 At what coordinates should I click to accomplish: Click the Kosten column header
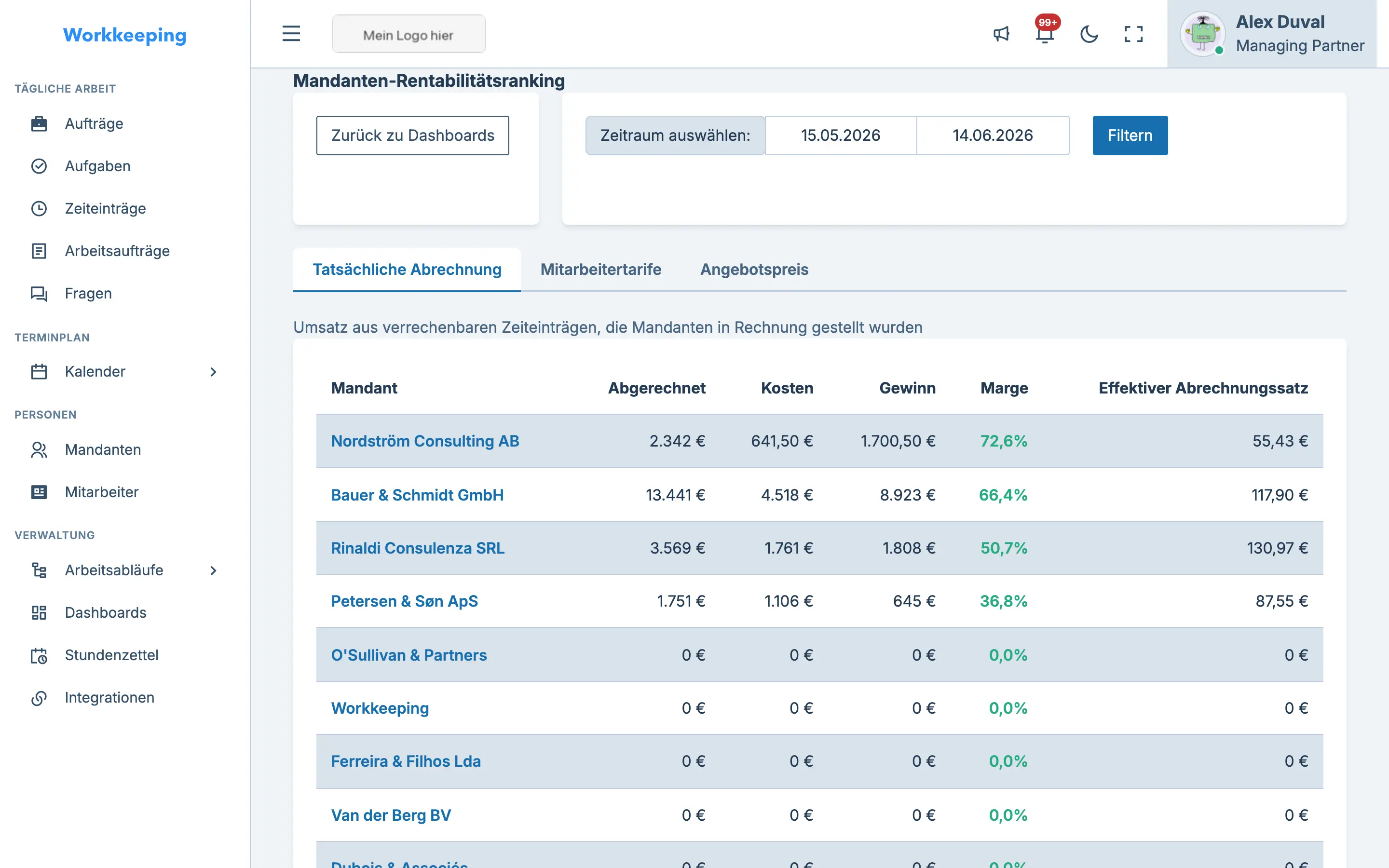coord(787,388)
